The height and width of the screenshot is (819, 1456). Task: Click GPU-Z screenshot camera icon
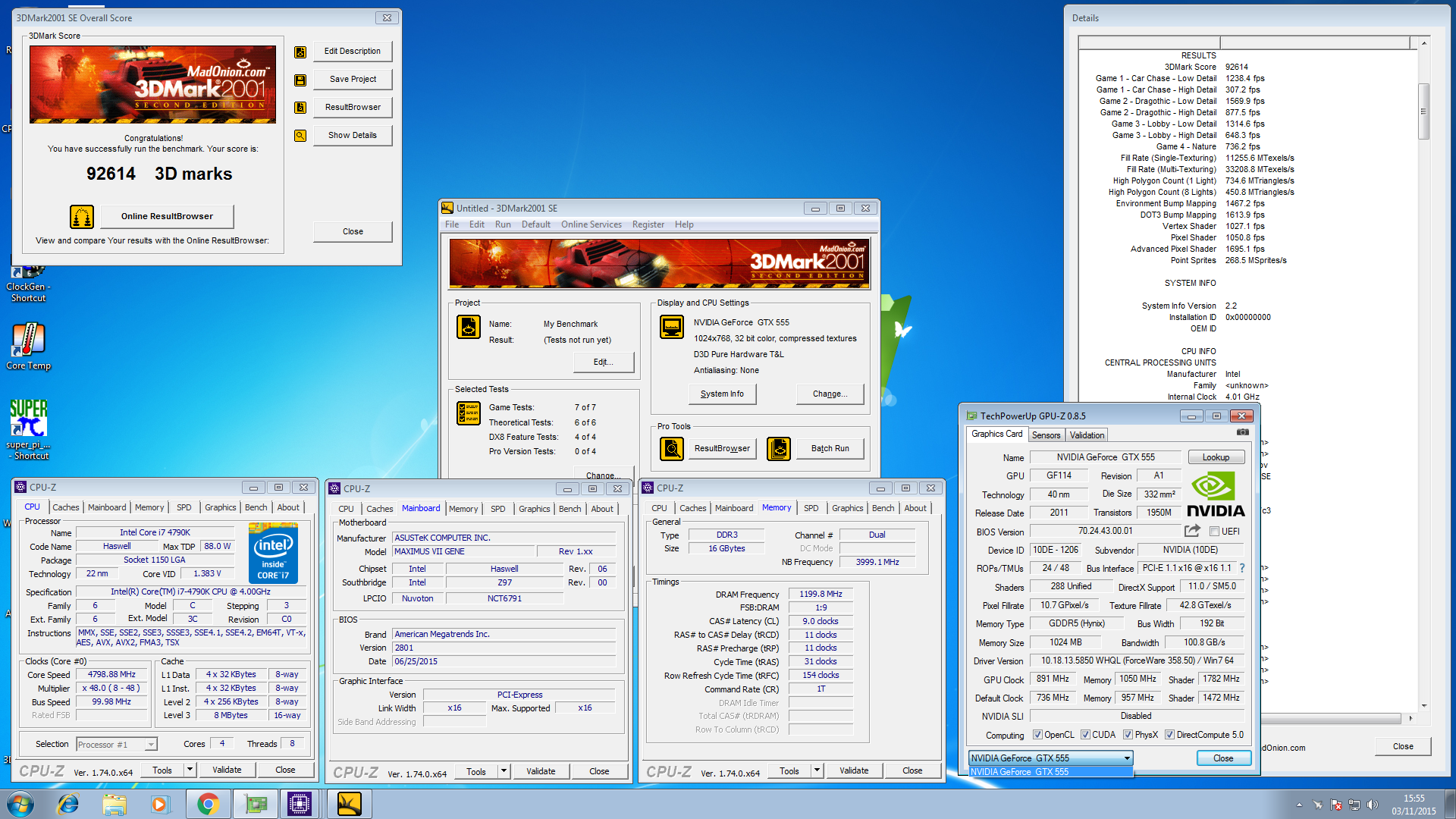coord(1242,432)
